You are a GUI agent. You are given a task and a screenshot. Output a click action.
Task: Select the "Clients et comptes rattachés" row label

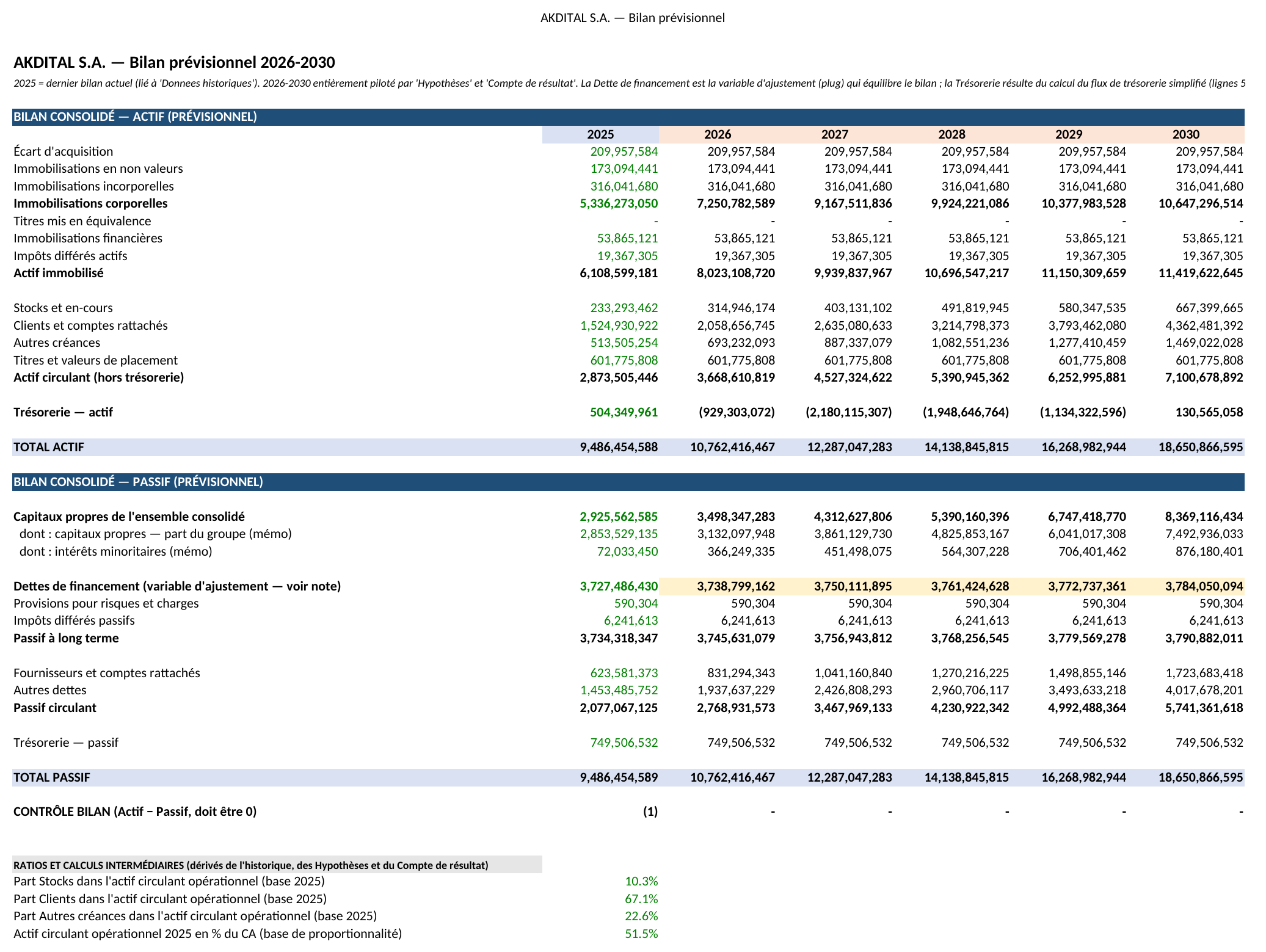(90, 325)
